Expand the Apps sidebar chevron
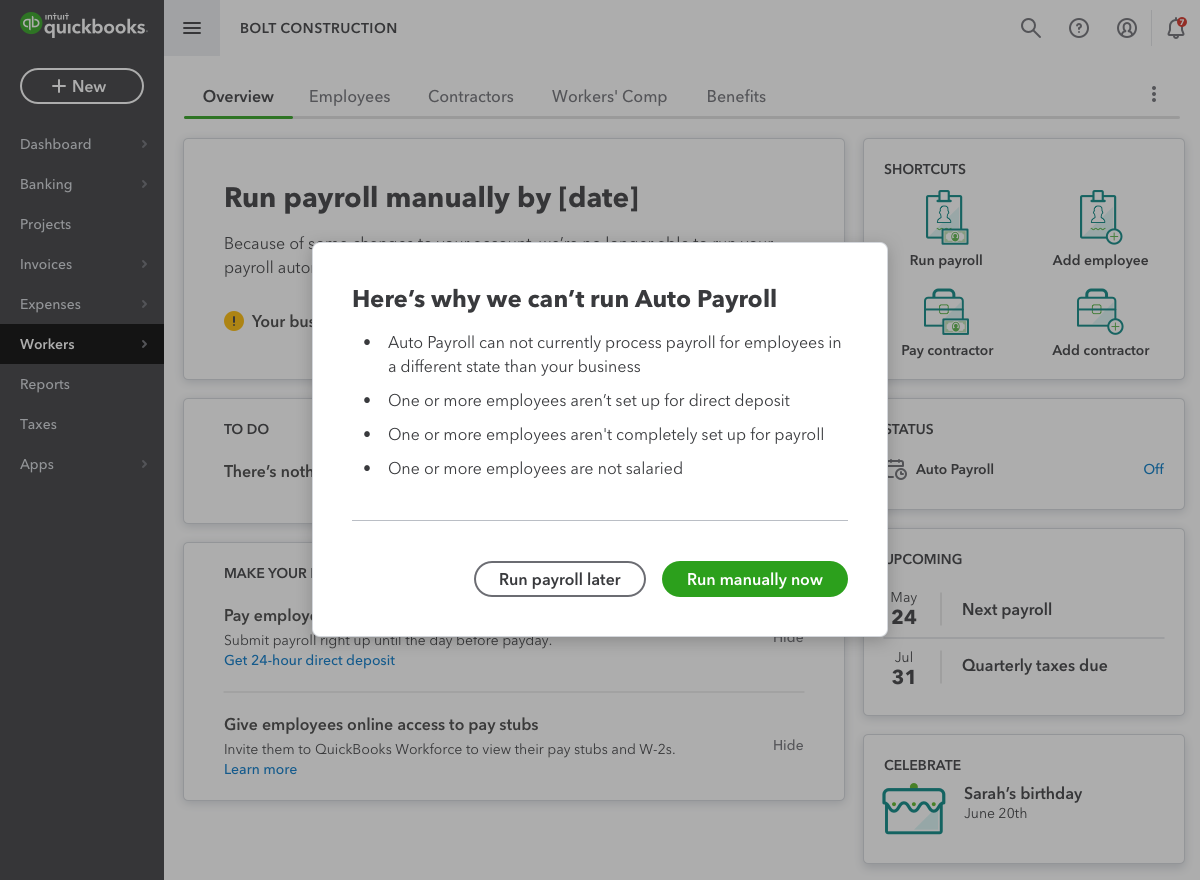Screen dimensions: 1200x880 (x=144, y=464)
